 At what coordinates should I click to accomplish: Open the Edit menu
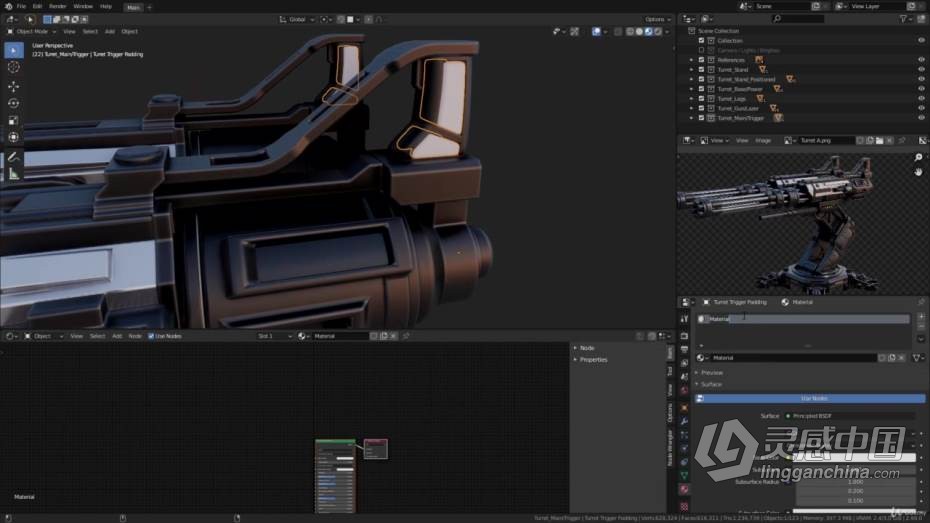point(37,6)
